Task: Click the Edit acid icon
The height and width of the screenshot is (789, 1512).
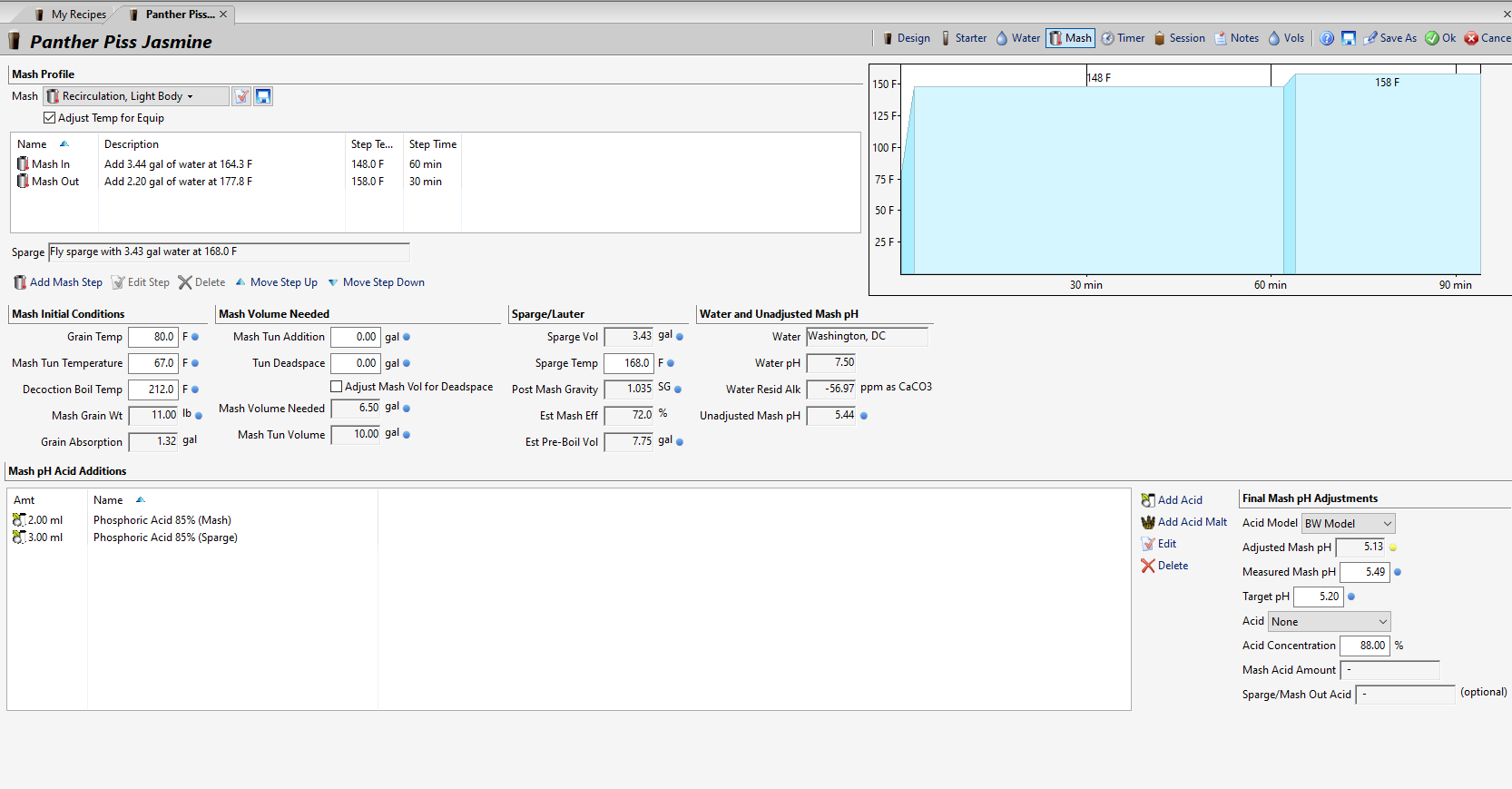Action: tap(1148, 544)
